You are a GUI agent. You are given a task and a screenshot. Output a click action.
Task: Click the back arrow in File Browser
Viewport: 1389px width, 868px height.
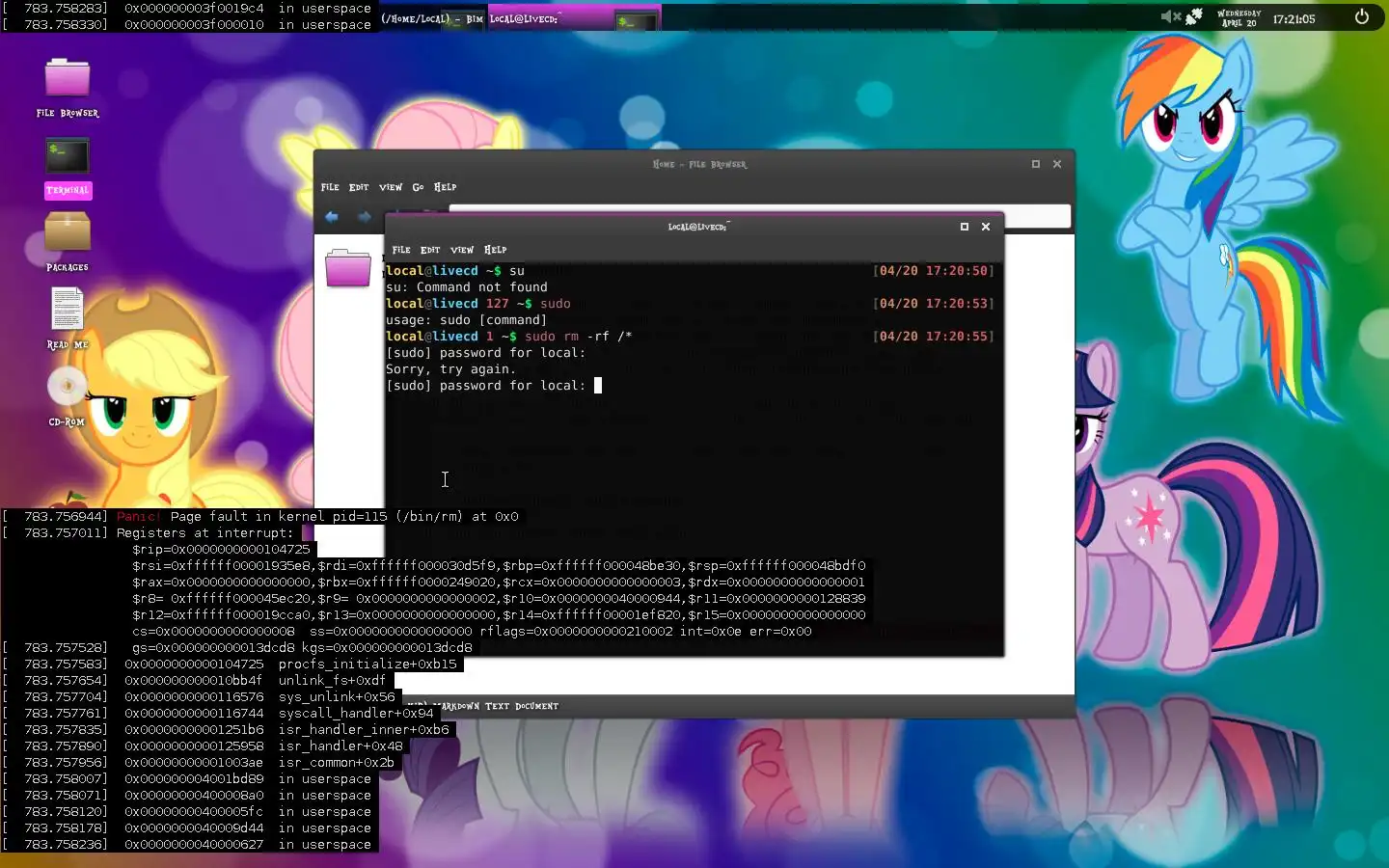pyautogui.click(x=332, y=217)
